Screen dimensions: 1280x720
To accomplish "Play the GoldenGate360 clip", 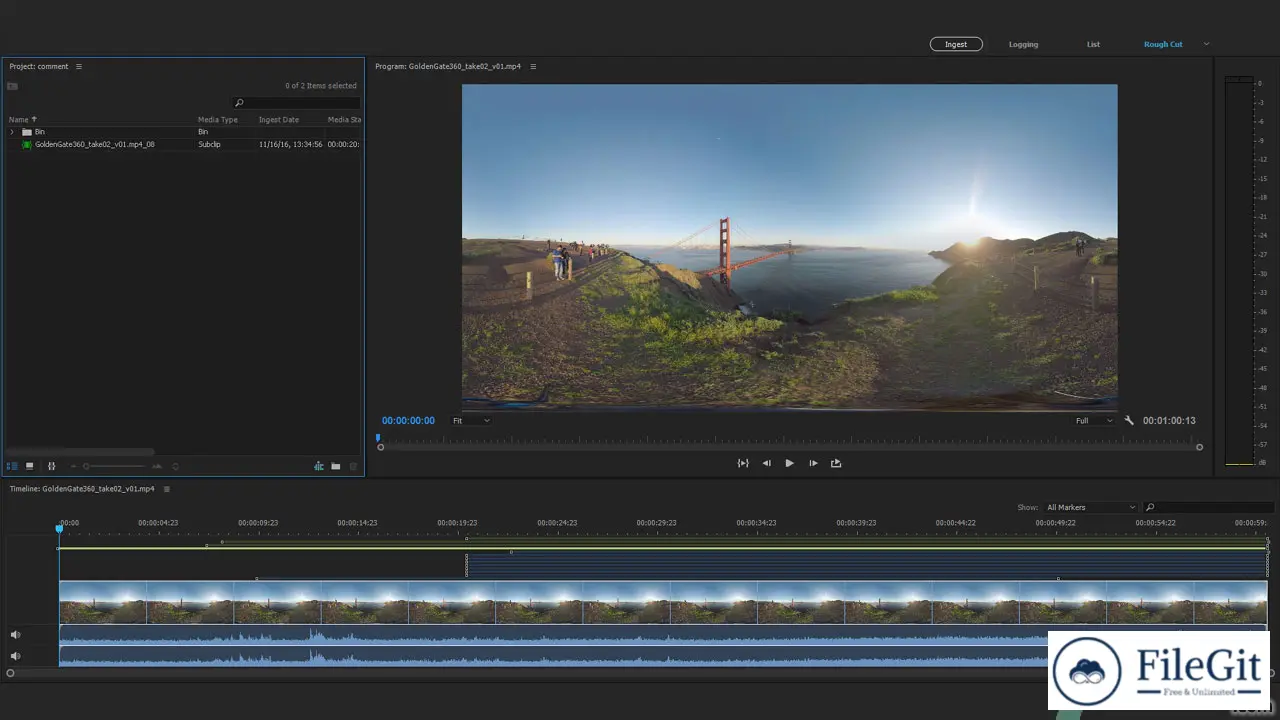I will (x=789, y=463).
